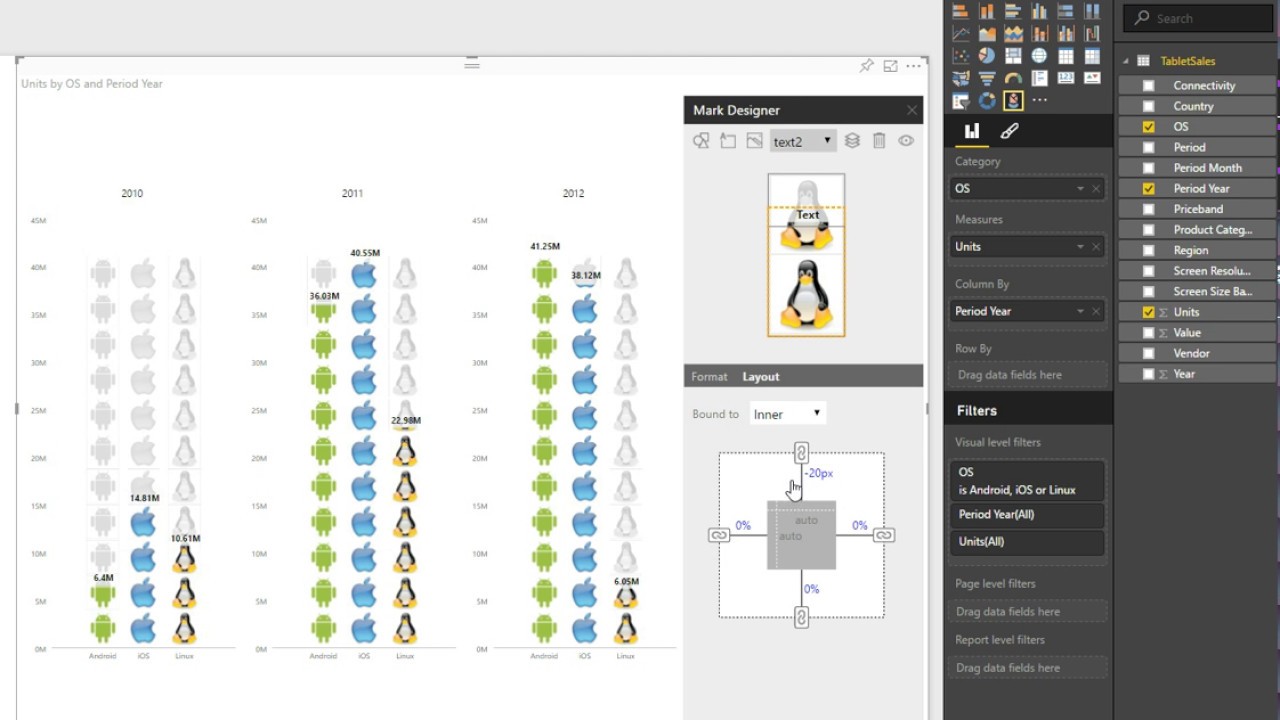Open visual More options ellipsis menu

click(913, 66)
